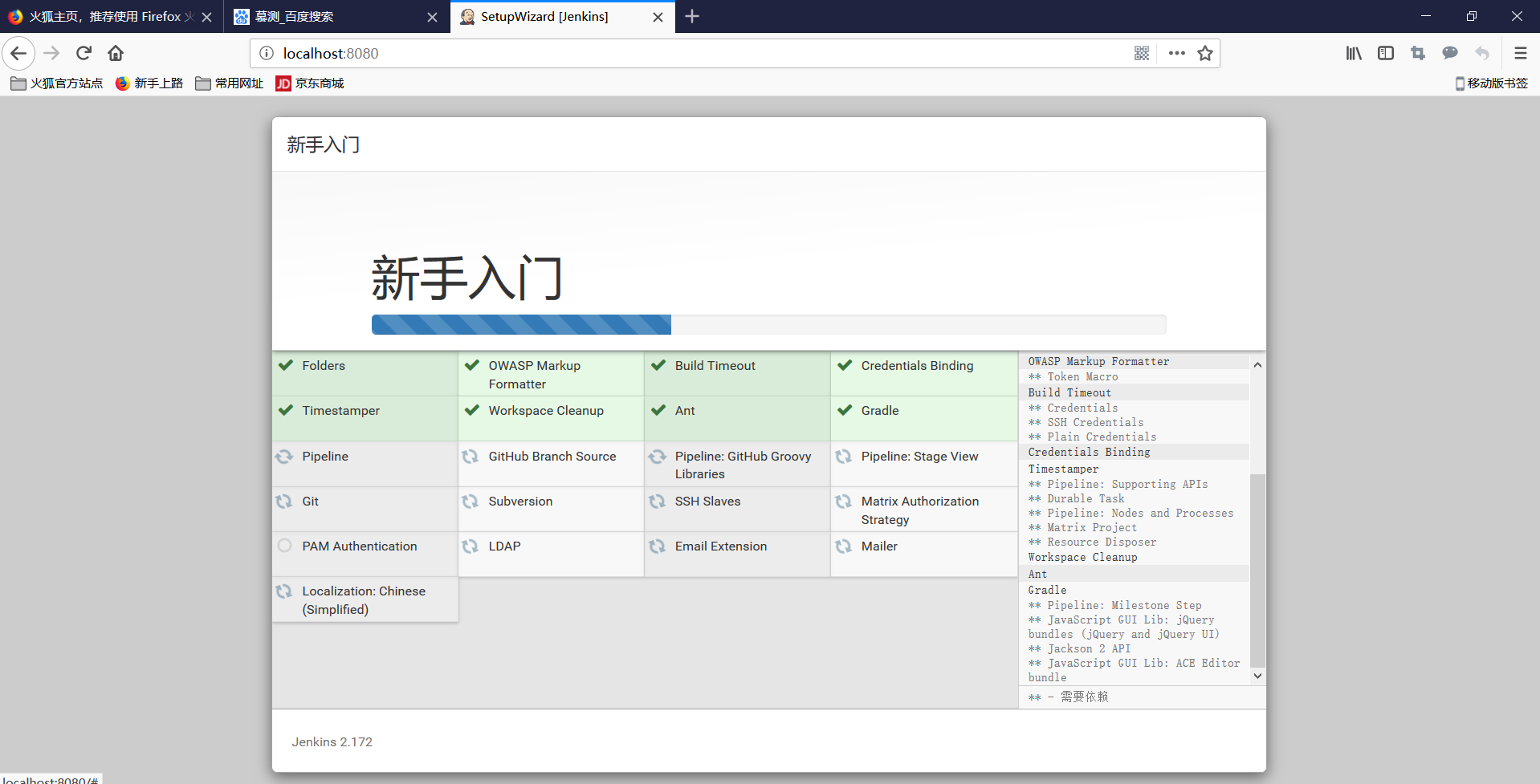Select the SetupWizard [Jenkins] tab
The image size is (1540, 784).
(563, 17)
